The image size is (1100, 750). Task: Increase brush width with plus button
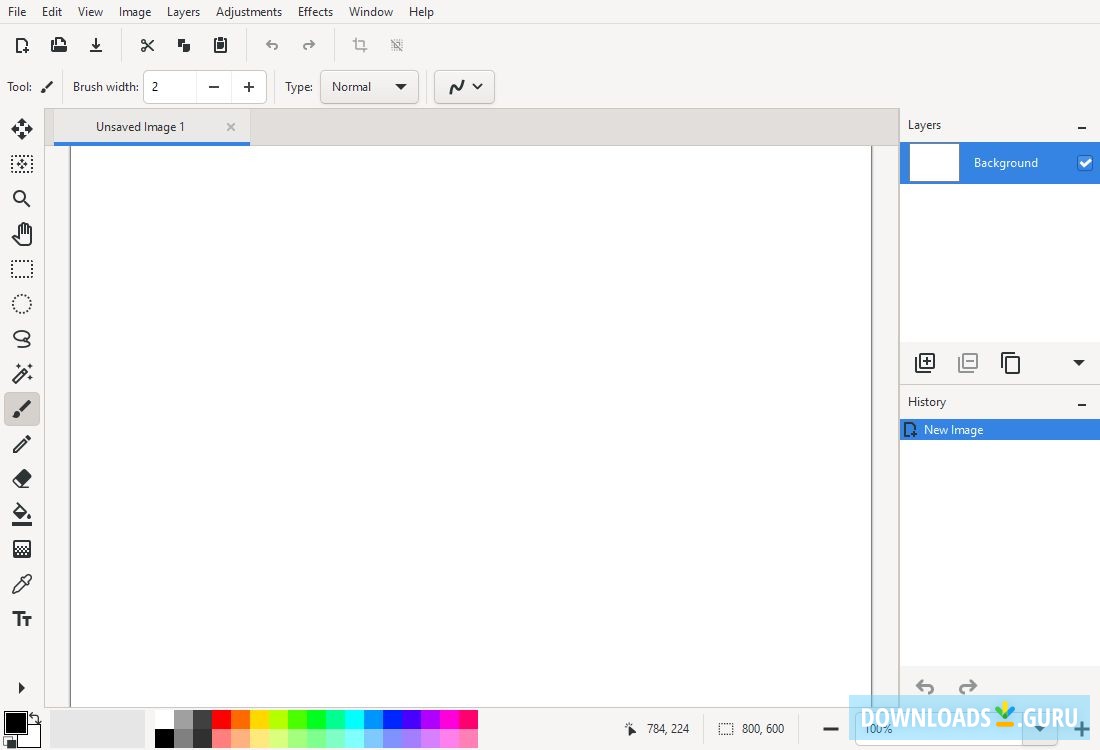click(x=248, y=87)
